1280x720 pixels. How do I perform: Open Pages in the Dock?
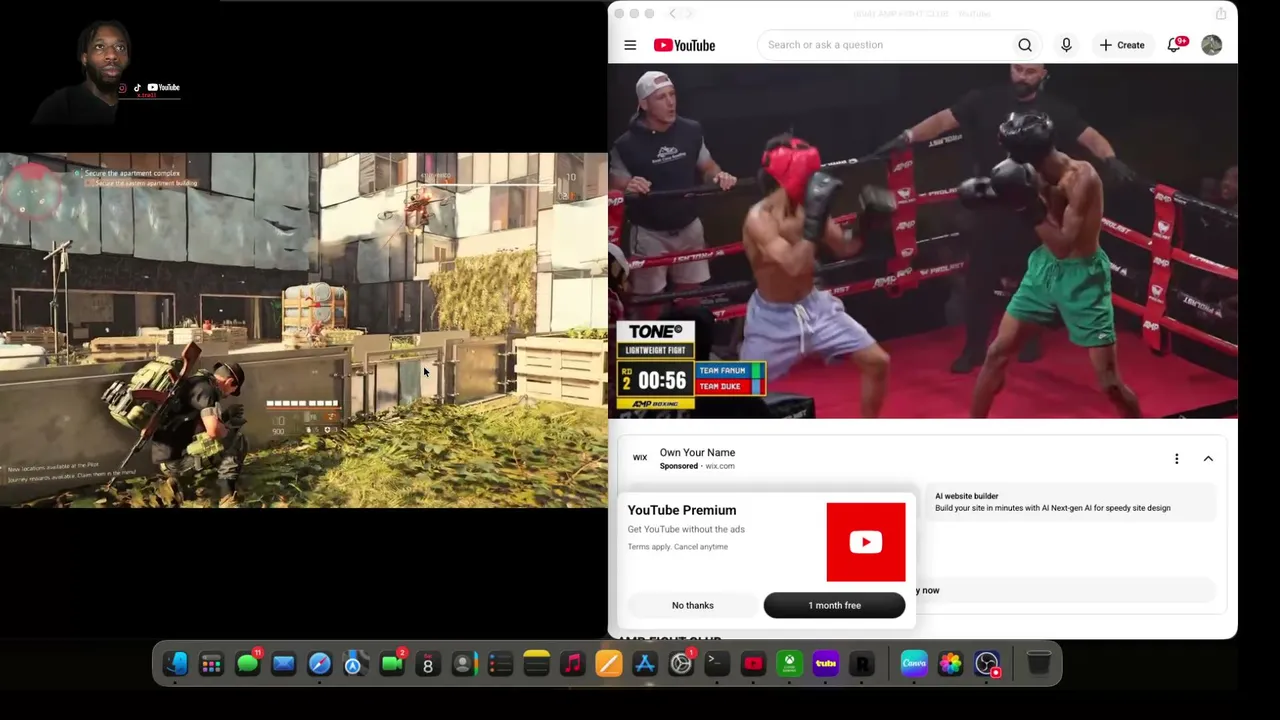(608, 663)
